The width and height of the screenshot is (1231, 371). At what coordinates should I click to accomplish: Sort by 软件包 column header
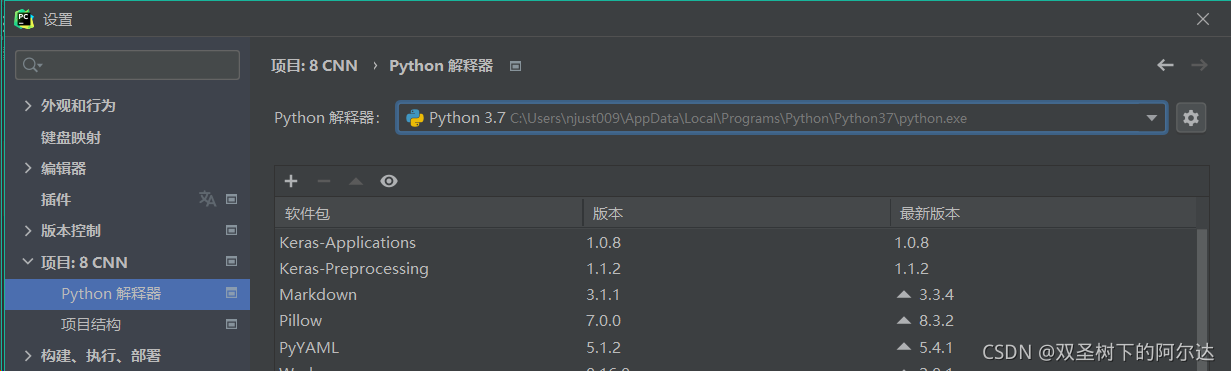tap(428, 214)
